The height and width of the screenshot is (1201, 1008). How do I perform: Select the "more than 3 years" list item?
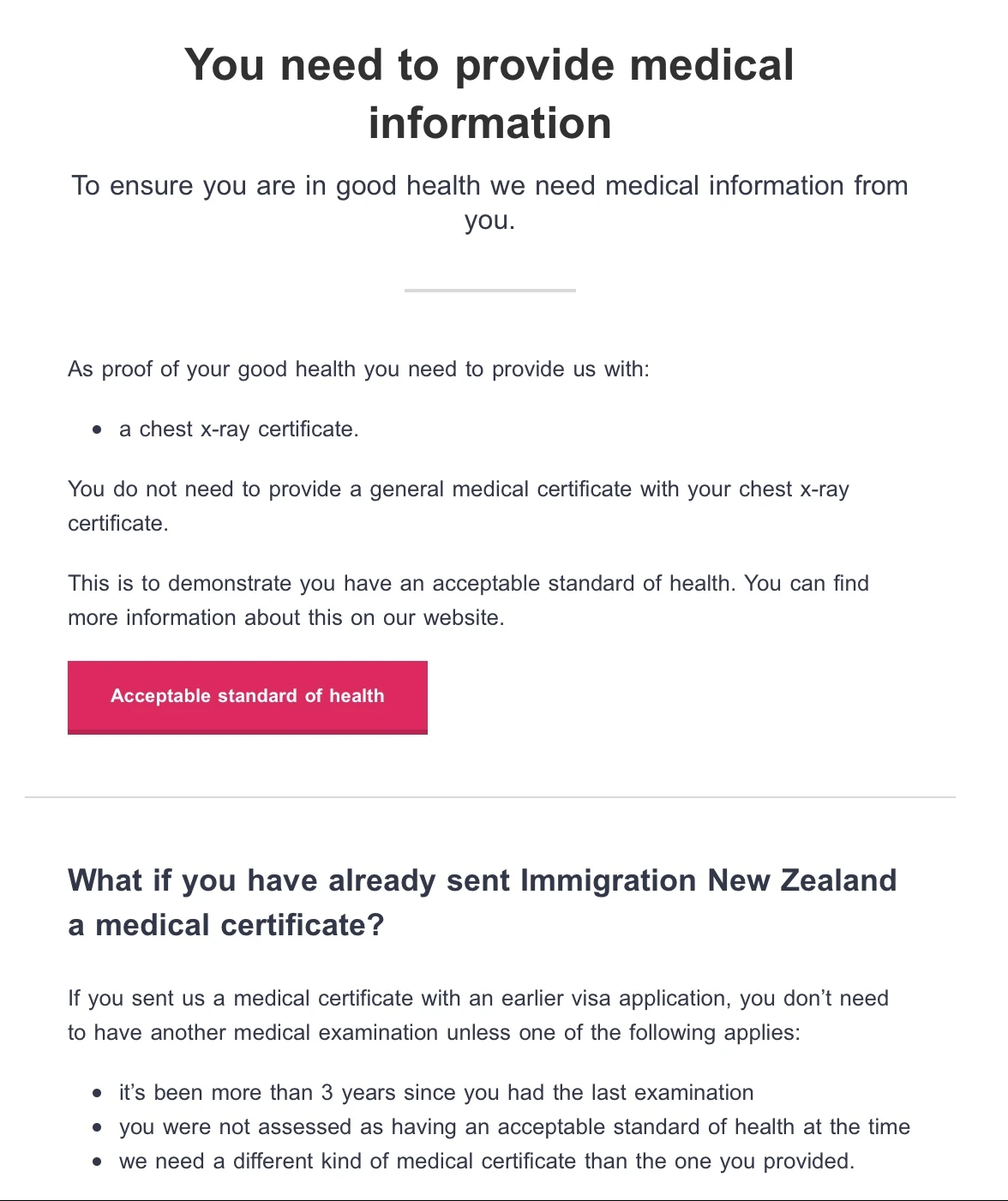tap(435, 1093)
